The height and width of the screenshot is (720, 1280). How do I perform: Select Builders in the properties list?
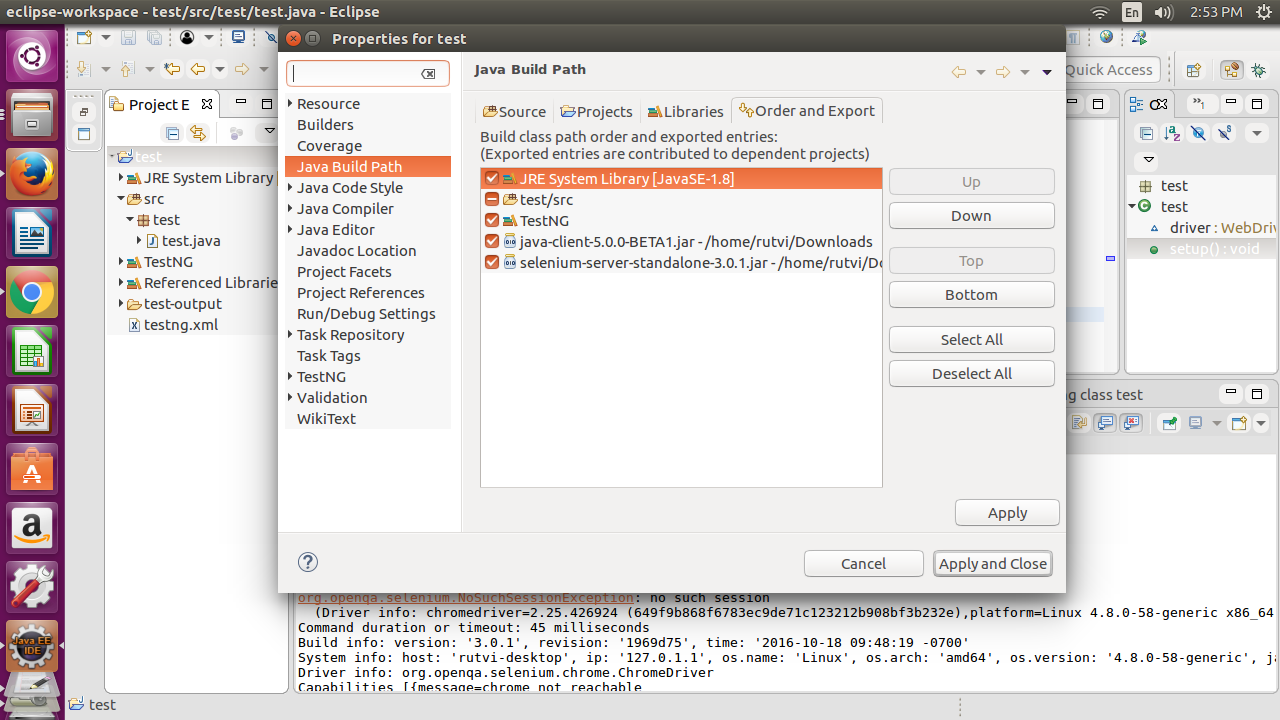[325, 124]
